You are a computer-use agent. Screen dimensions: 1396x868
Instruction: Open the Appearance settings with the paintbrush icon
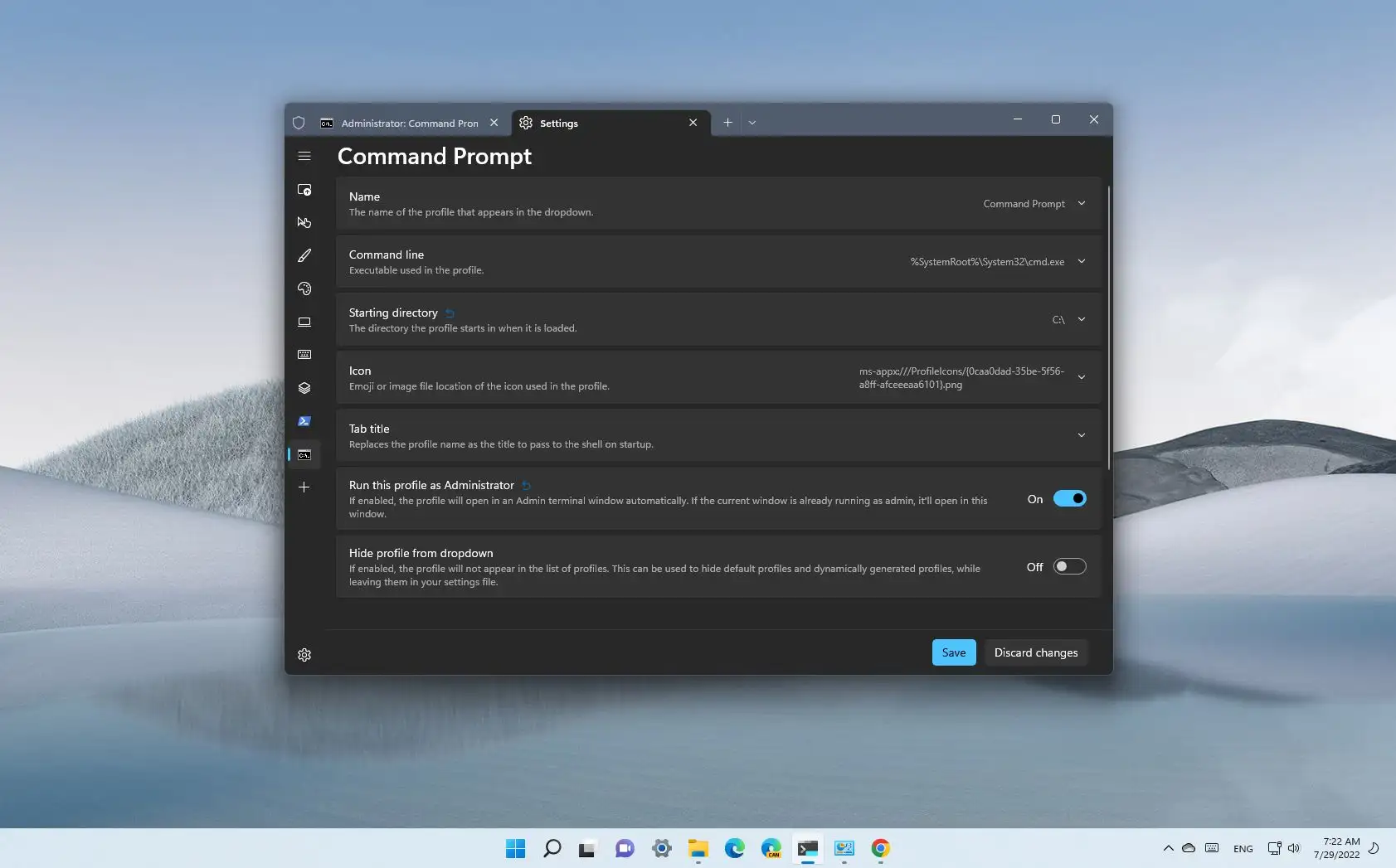tap(304, 255)
